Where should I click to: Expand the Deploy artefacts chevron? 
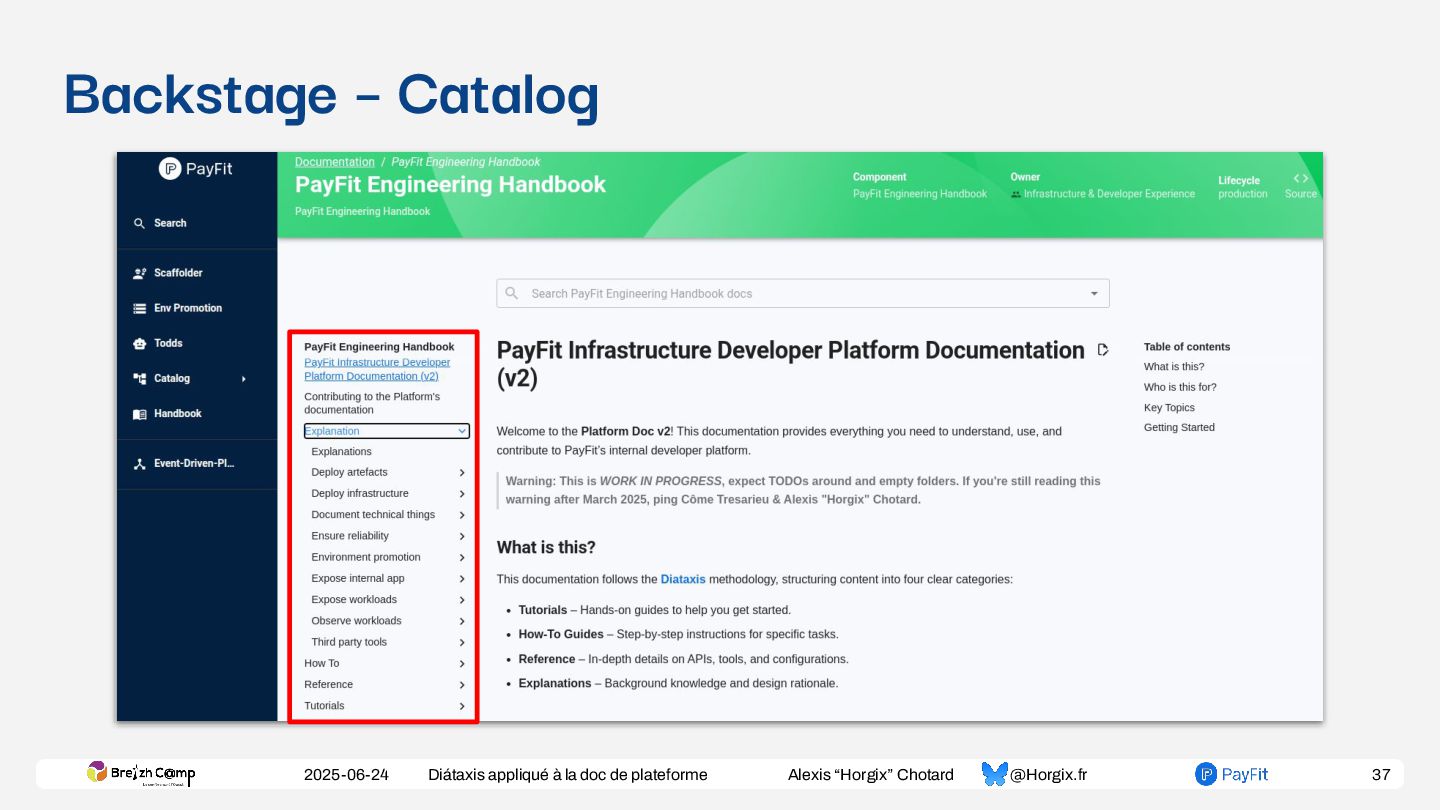point(462,473)
